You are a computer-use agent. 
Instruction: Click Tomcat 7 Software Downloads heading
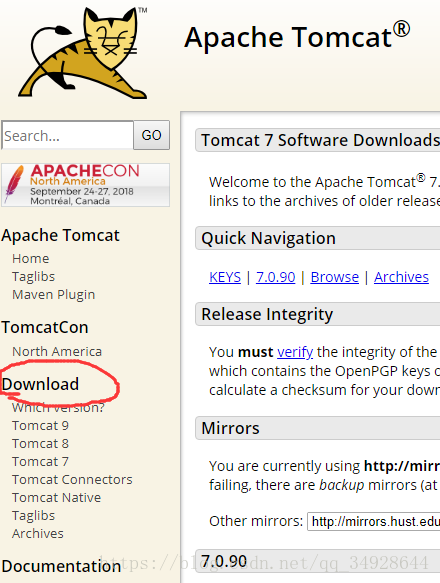[x=320, y=140]
